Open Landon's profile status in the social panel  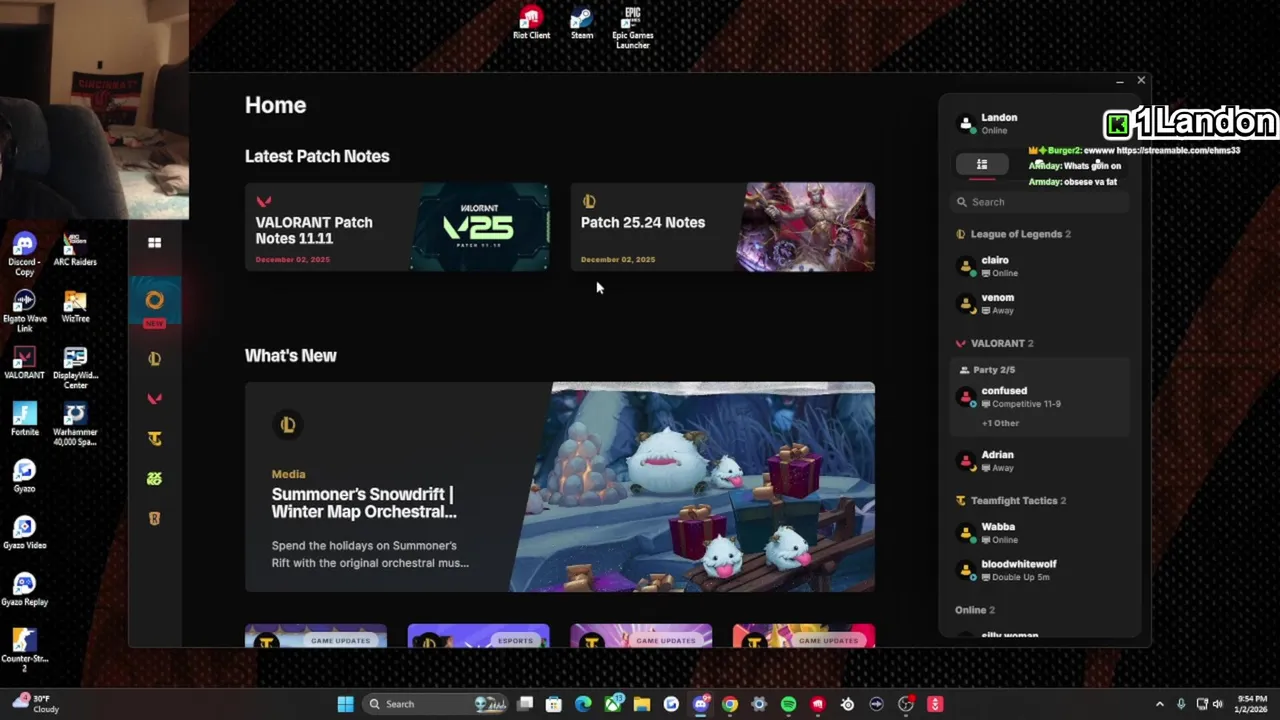point(989,123)
